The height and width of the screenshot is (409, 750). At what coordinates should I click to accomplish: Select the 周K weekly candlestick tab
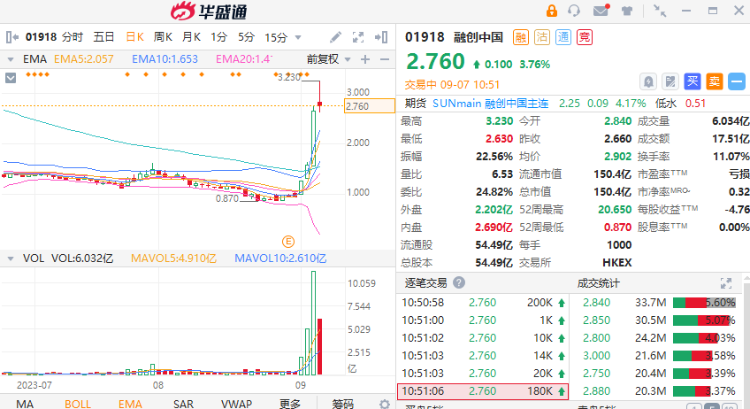(x=163, y=37)
